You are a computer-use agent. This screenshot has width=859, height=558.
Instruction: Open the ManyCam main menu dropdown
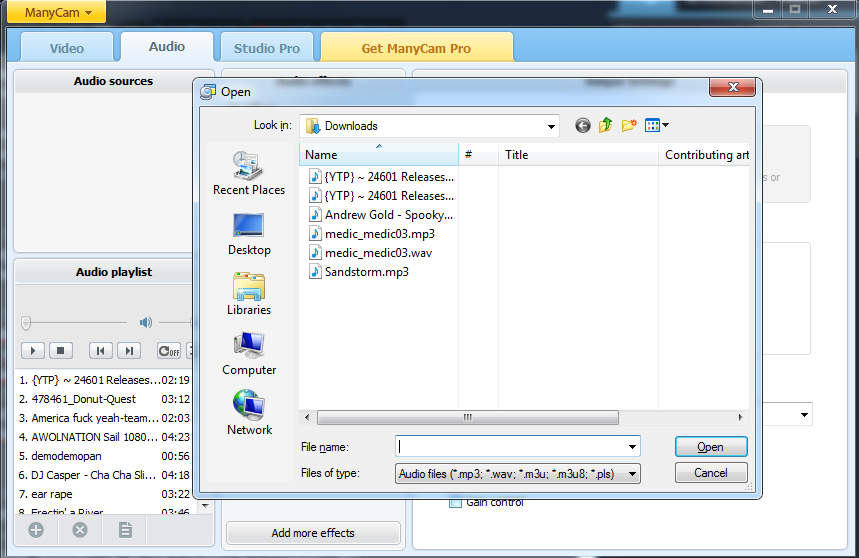tap(56, 11)
